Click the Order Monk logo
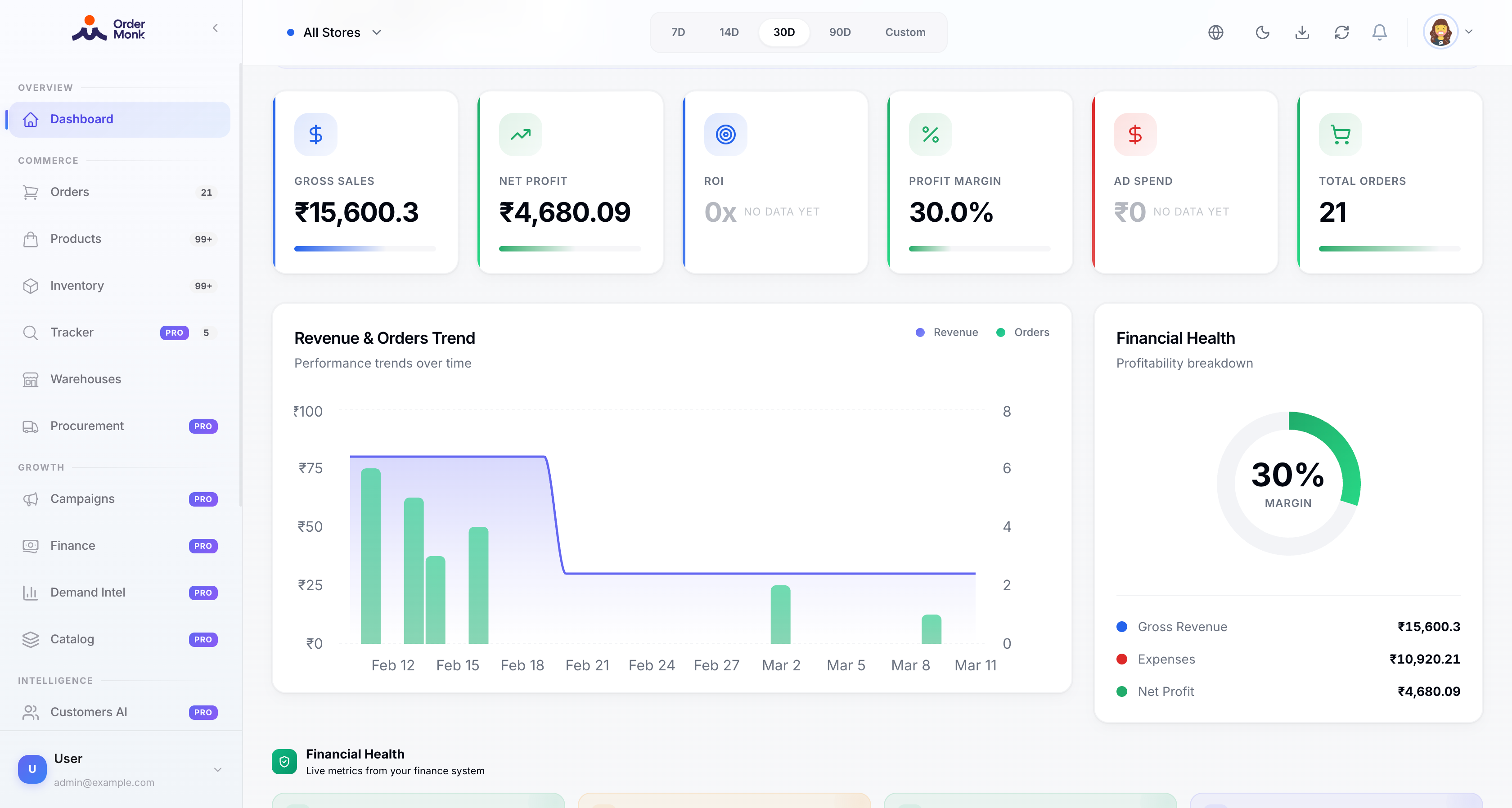 (x=108, y=28)
